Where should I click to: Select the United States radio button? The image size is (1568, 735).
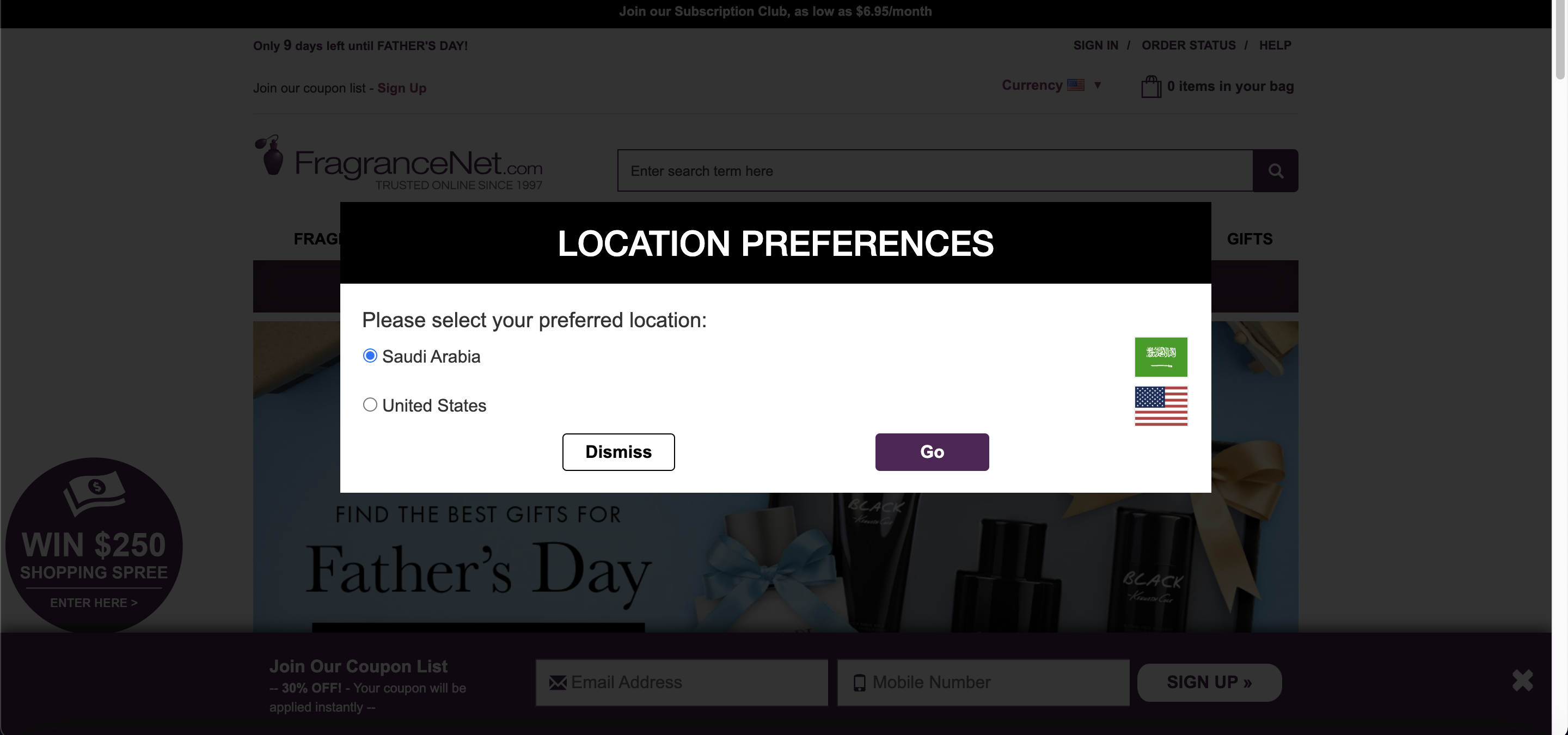click(x=370, y=405)
